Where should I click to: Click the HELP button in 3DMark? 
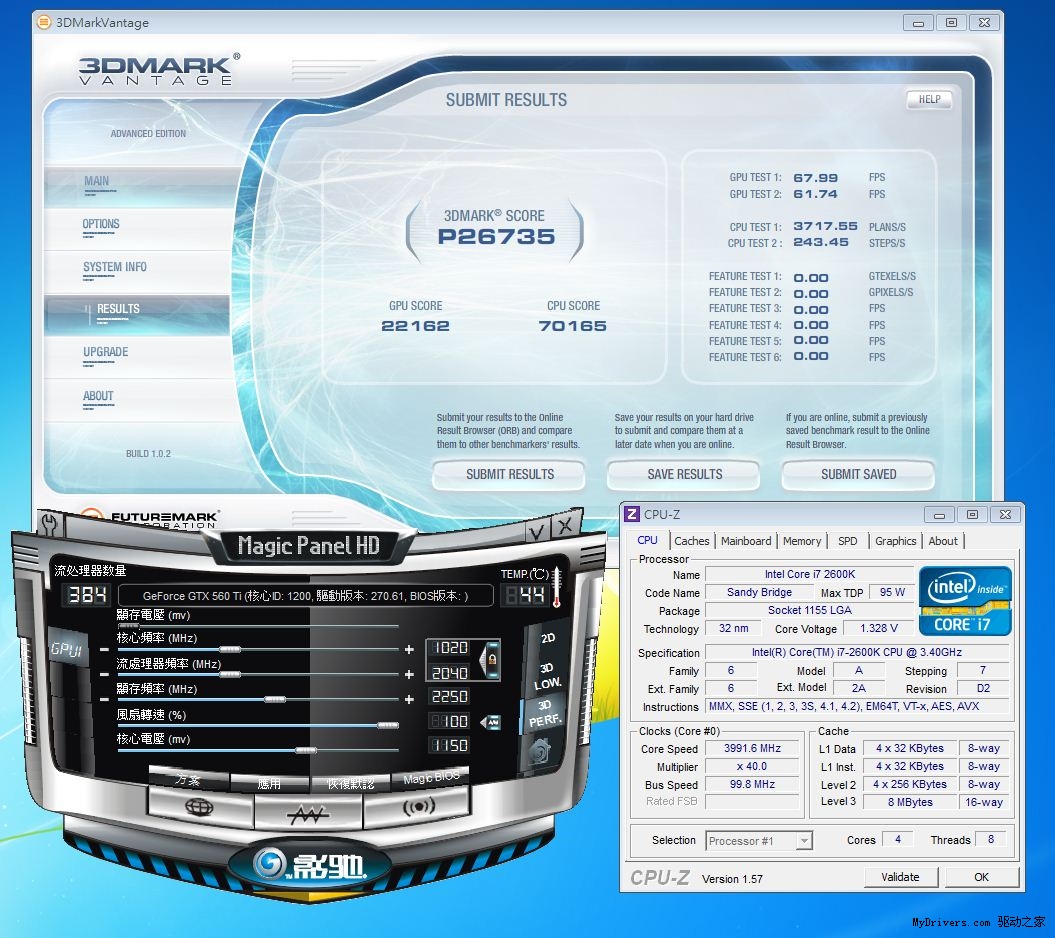click(x=929, y=100)
